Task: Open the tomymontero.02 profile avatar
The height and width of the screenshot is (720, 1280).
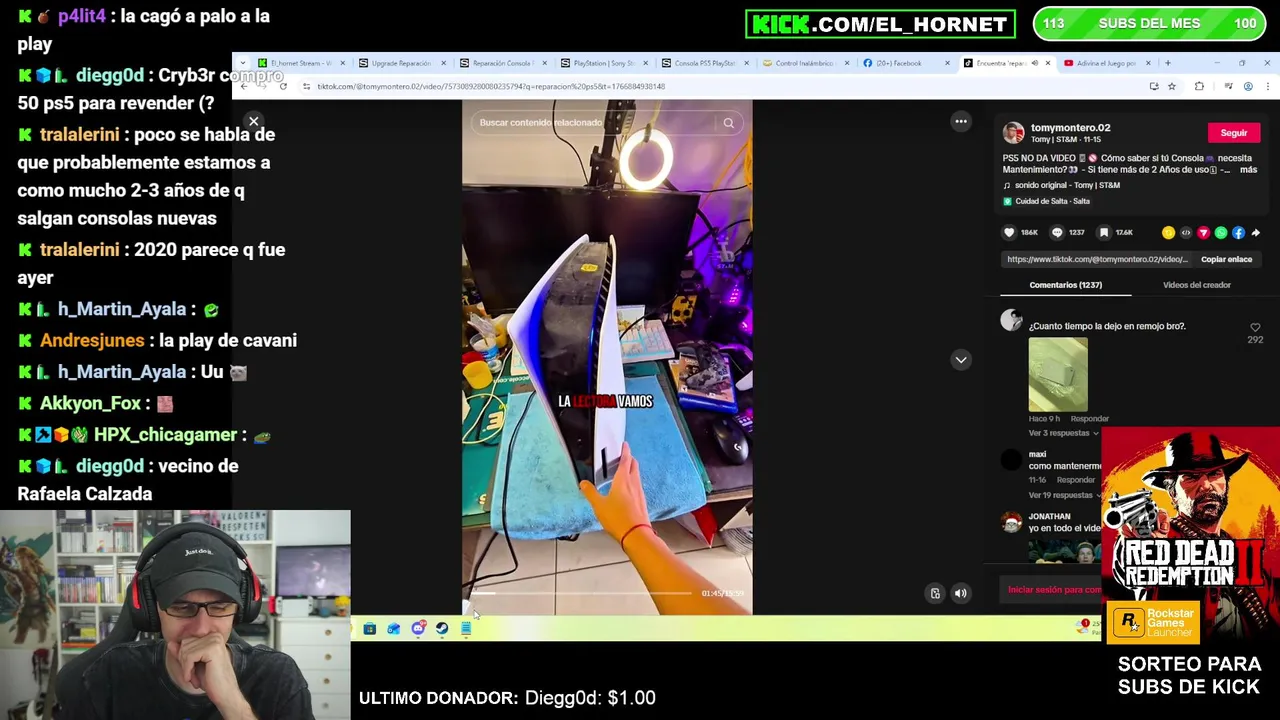Action: tap(1014, 133)
